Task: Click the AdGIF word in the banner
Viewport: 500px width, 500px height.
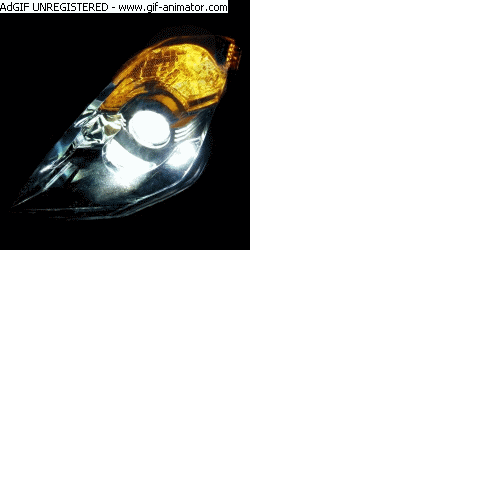Action: (x=15, y=7)
